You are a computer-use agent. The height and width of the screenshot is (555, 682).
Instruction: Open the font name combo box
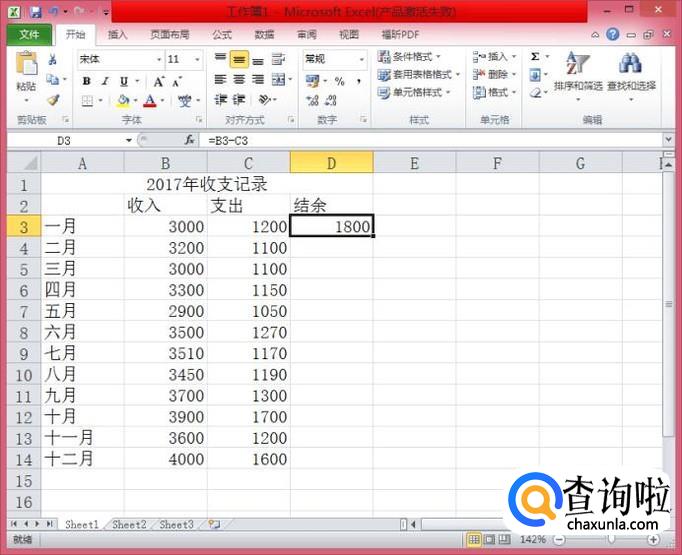tap(120, 59)
